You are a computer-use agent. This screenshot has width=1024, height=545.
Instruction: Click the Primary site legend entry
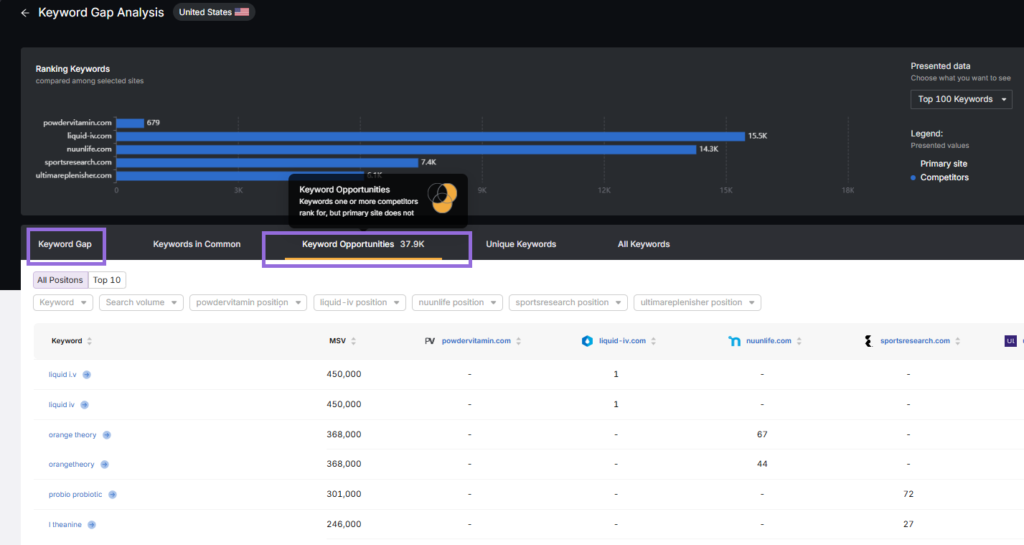click(x=944, y=164)
